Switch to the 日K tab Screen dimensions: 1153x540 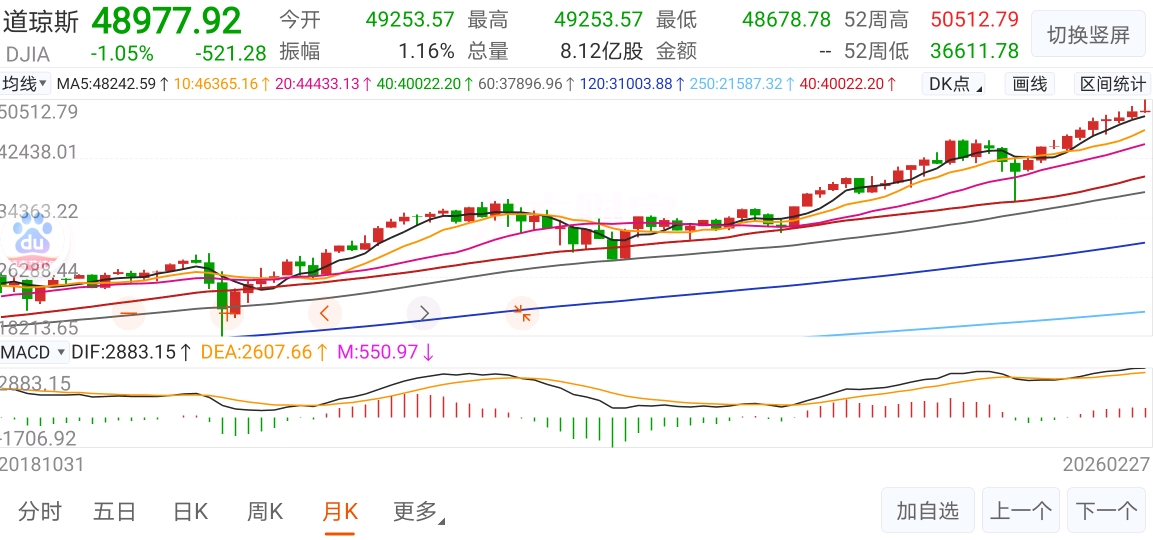tap(190, 511)
